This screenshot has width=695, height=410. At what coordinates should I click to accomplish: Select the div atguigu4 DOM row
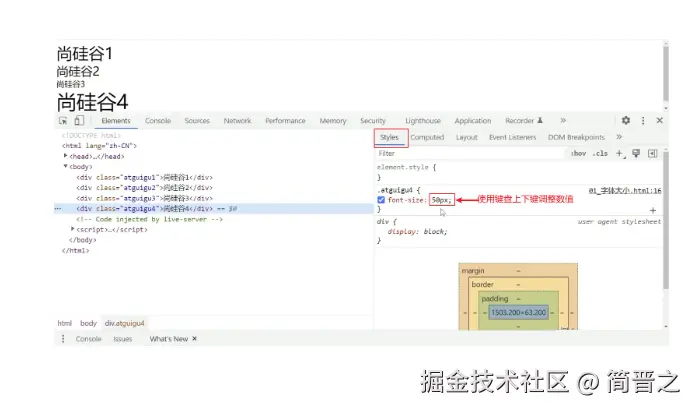coord(214,208)
